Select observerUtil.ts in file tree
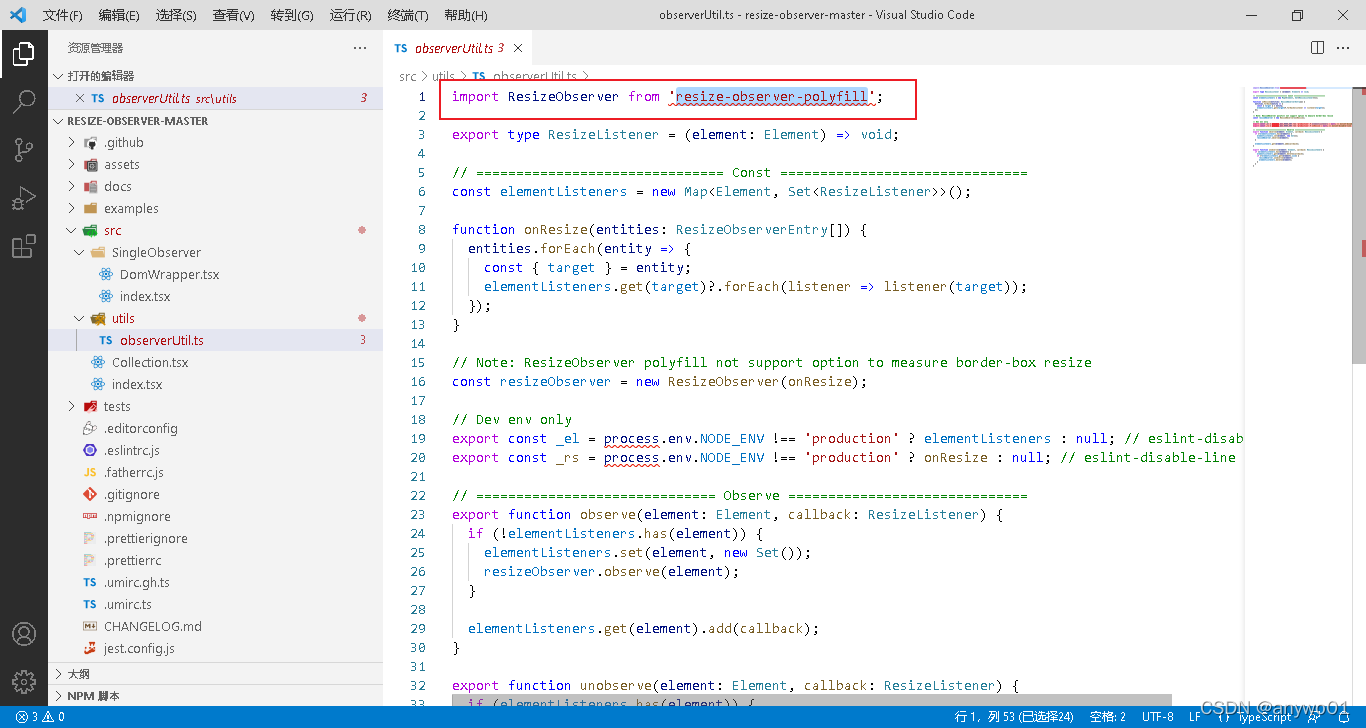This screenshot has height=728, width=1366. [x=215, y=340]
